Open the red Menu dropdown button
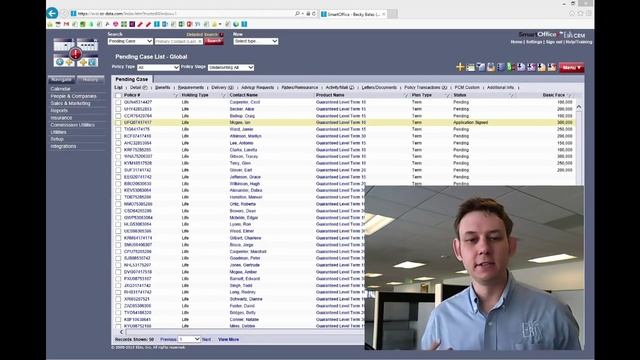 (571, 68)
